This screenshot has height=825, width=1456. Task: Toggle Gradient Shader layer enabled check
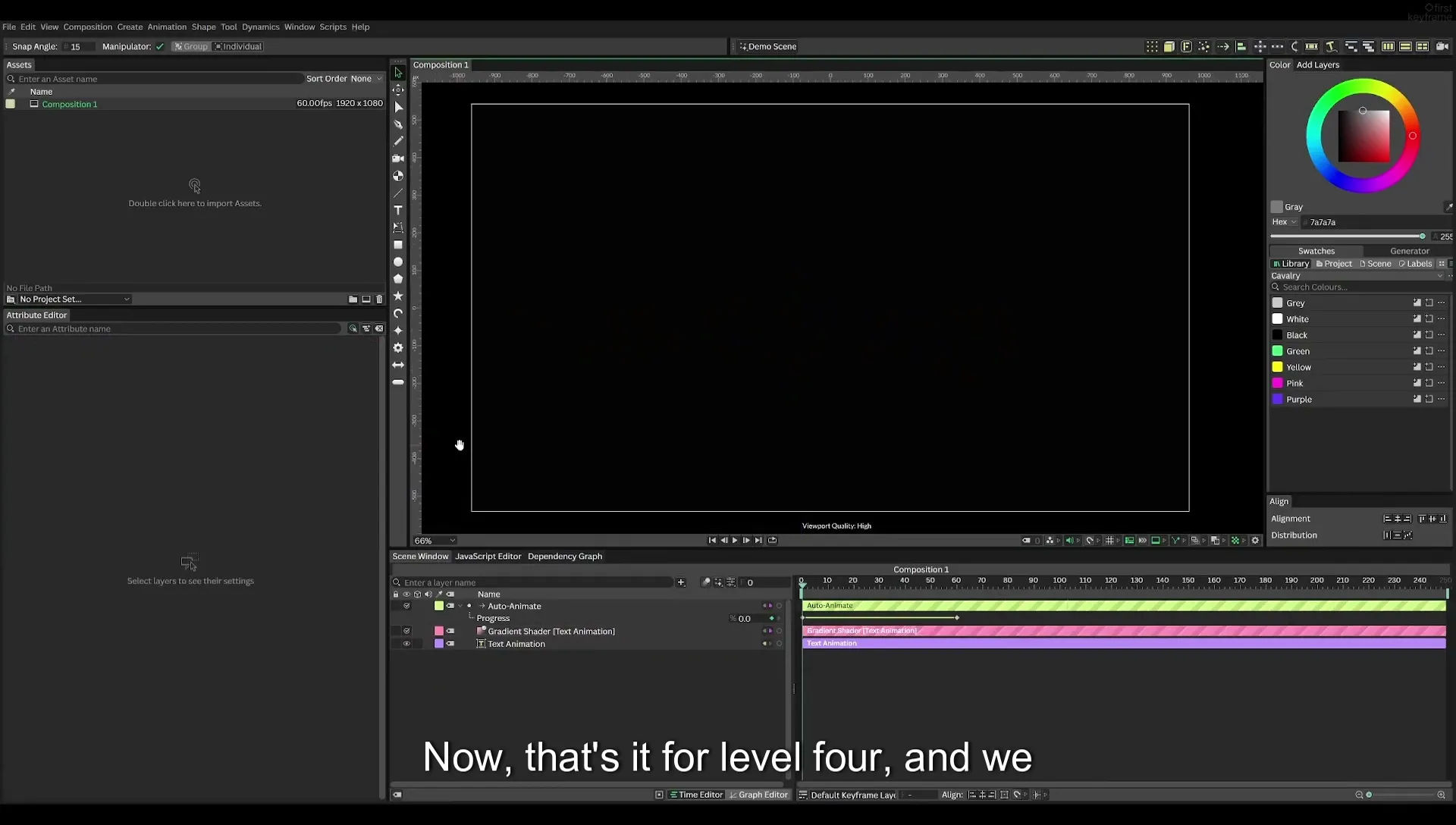click(406, 631)
